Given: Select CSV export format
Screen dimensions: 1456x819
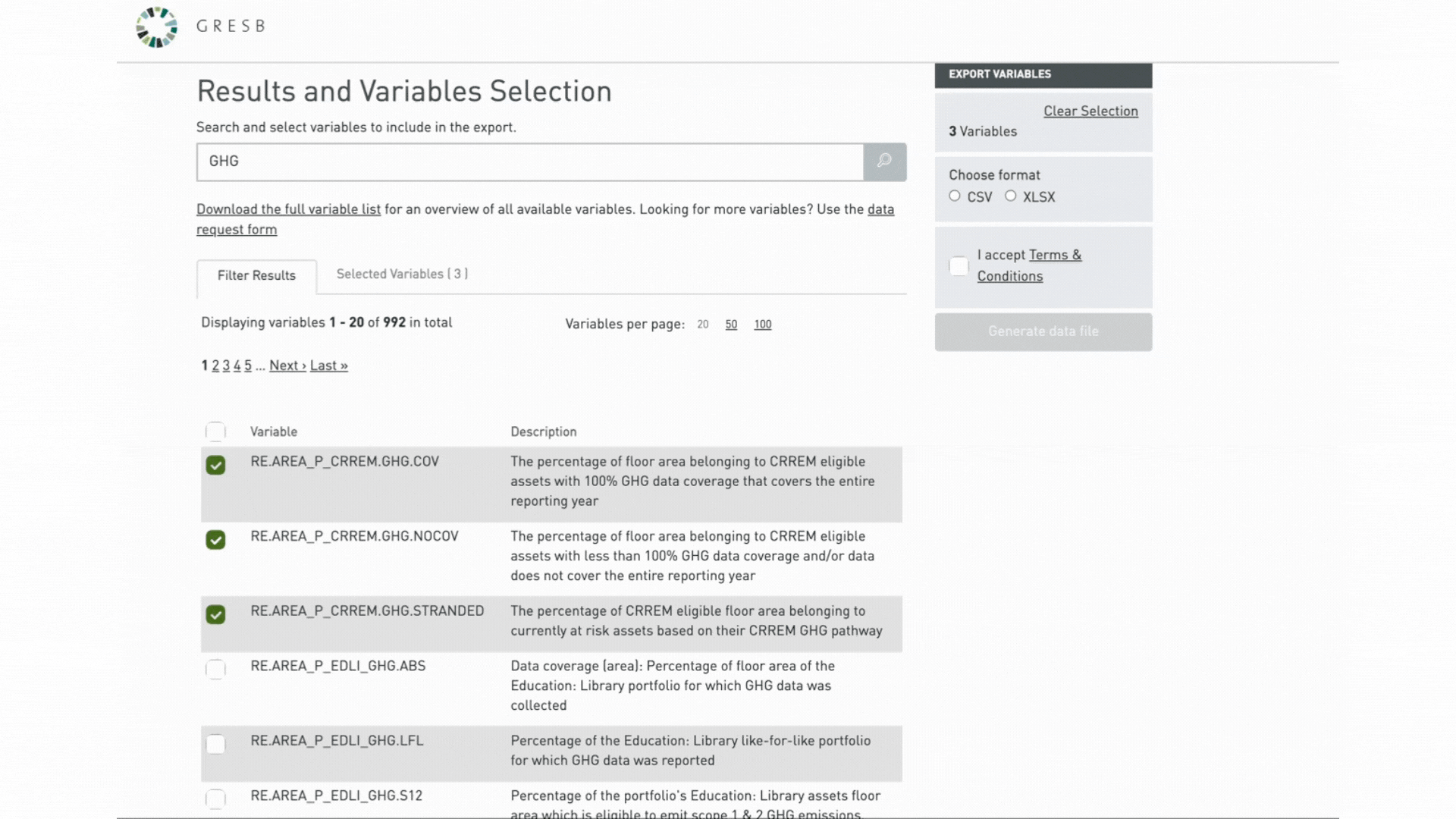Looking at the screenshot, I should [955, 196].
